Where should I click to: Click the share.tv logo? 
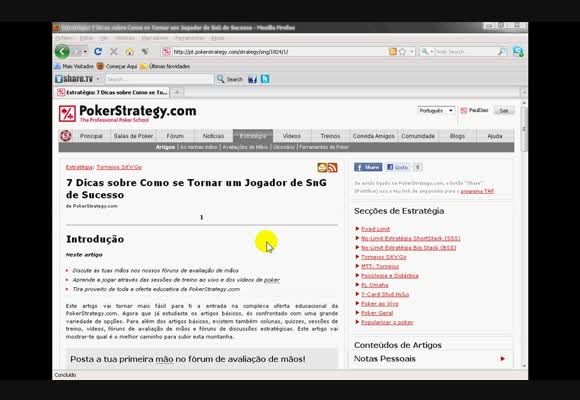tap(74, 79)
